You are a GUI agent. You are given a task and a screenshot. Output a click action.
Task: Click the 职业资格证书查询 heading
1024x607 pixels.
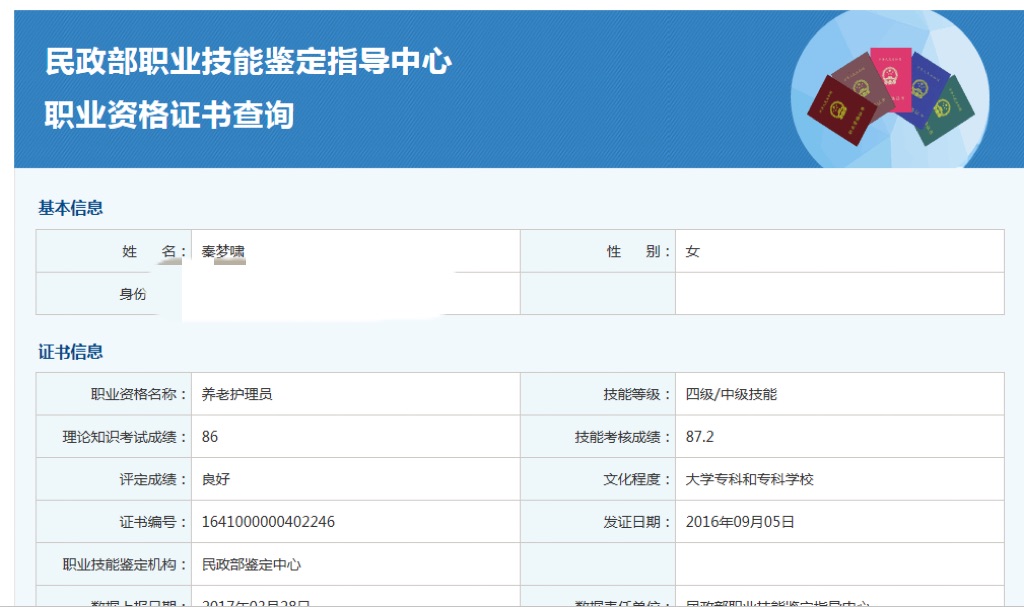pyautogui.click(x=169, y=115)
